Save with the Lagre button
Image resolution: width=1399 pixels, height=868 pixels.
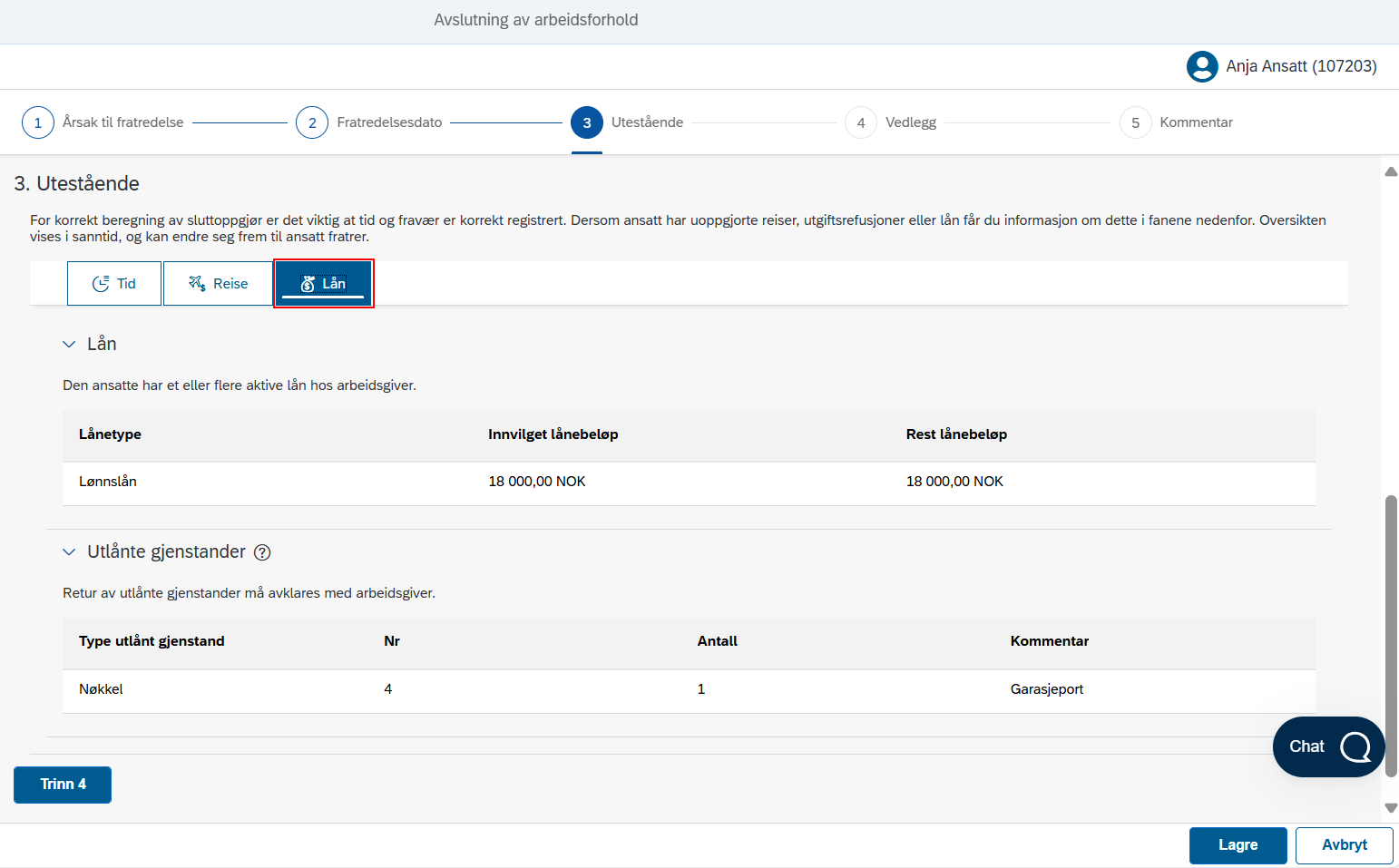tap(1238, 845)
